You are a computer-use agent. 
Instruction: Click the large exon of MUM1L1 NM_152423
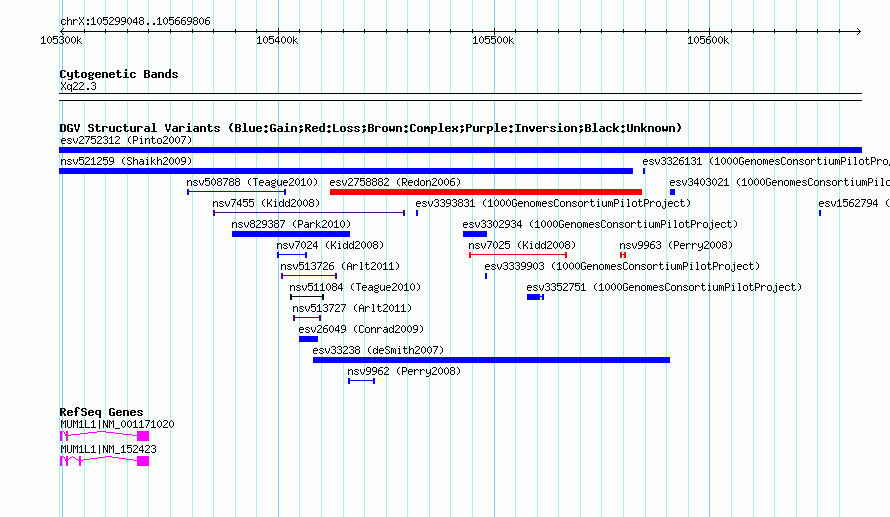(x=143, y=461)
